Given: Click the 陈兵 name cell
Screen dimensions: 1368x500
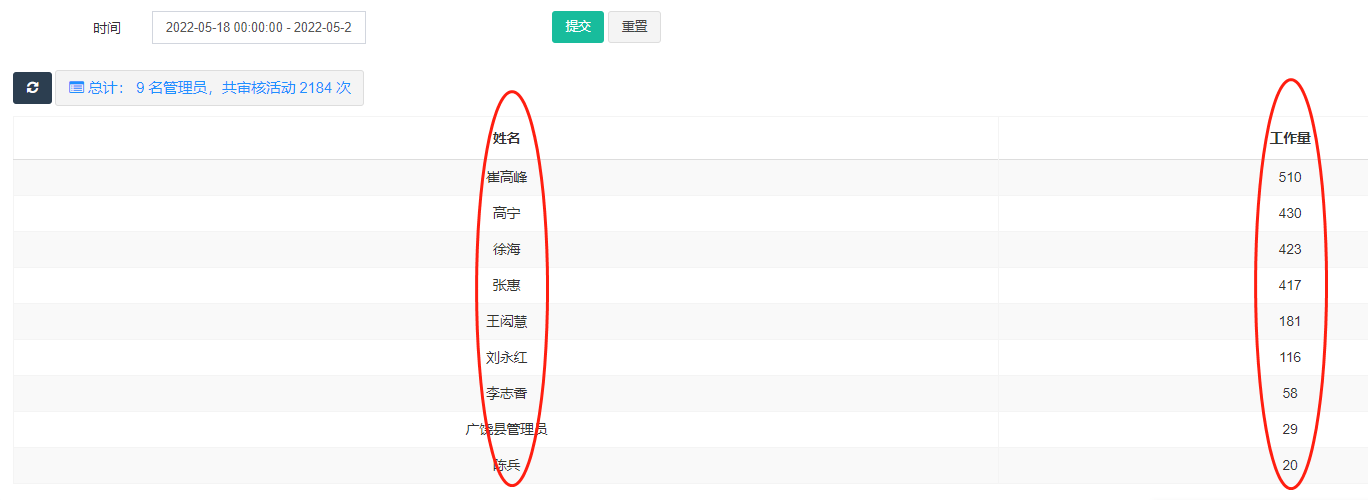Looking at the screenshot, I should [x=506, y=465].
